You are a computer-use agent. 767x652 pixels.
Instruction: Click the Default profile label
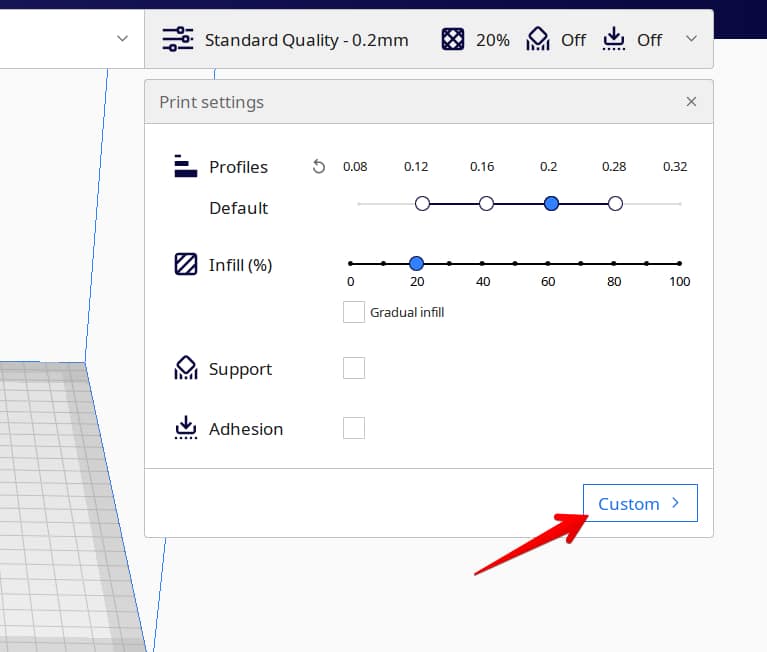pos(238,208)
